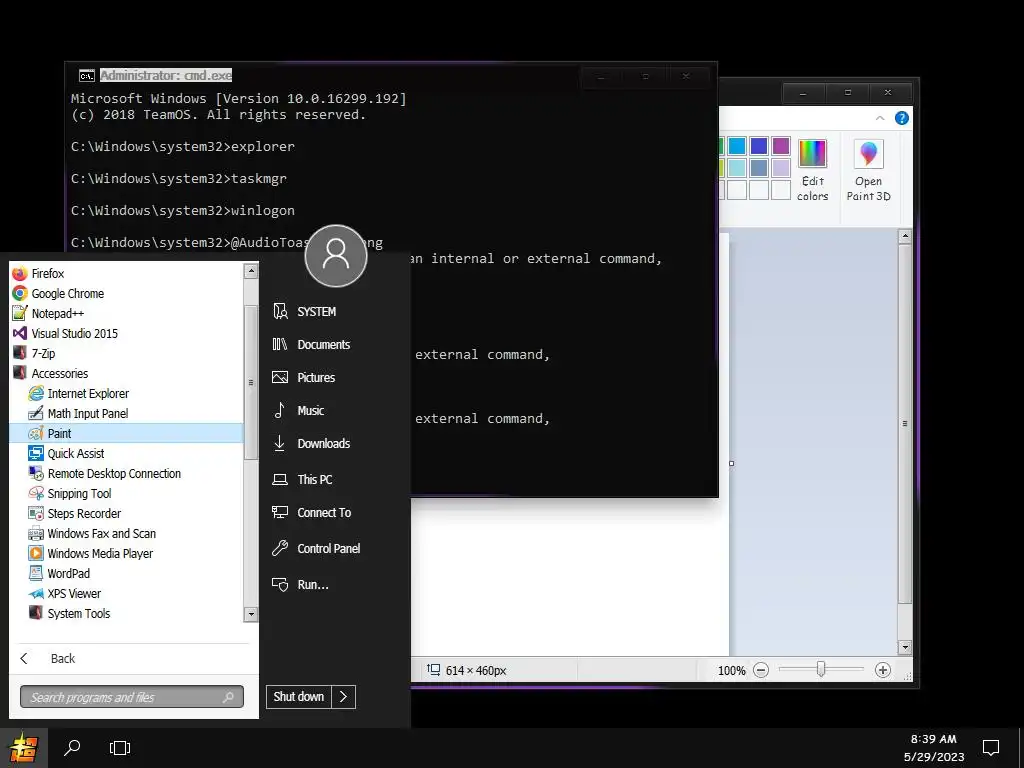Collapse the Paint ribbon chevron
This screenshot has height=768, width=1024.
coord(880,118)
